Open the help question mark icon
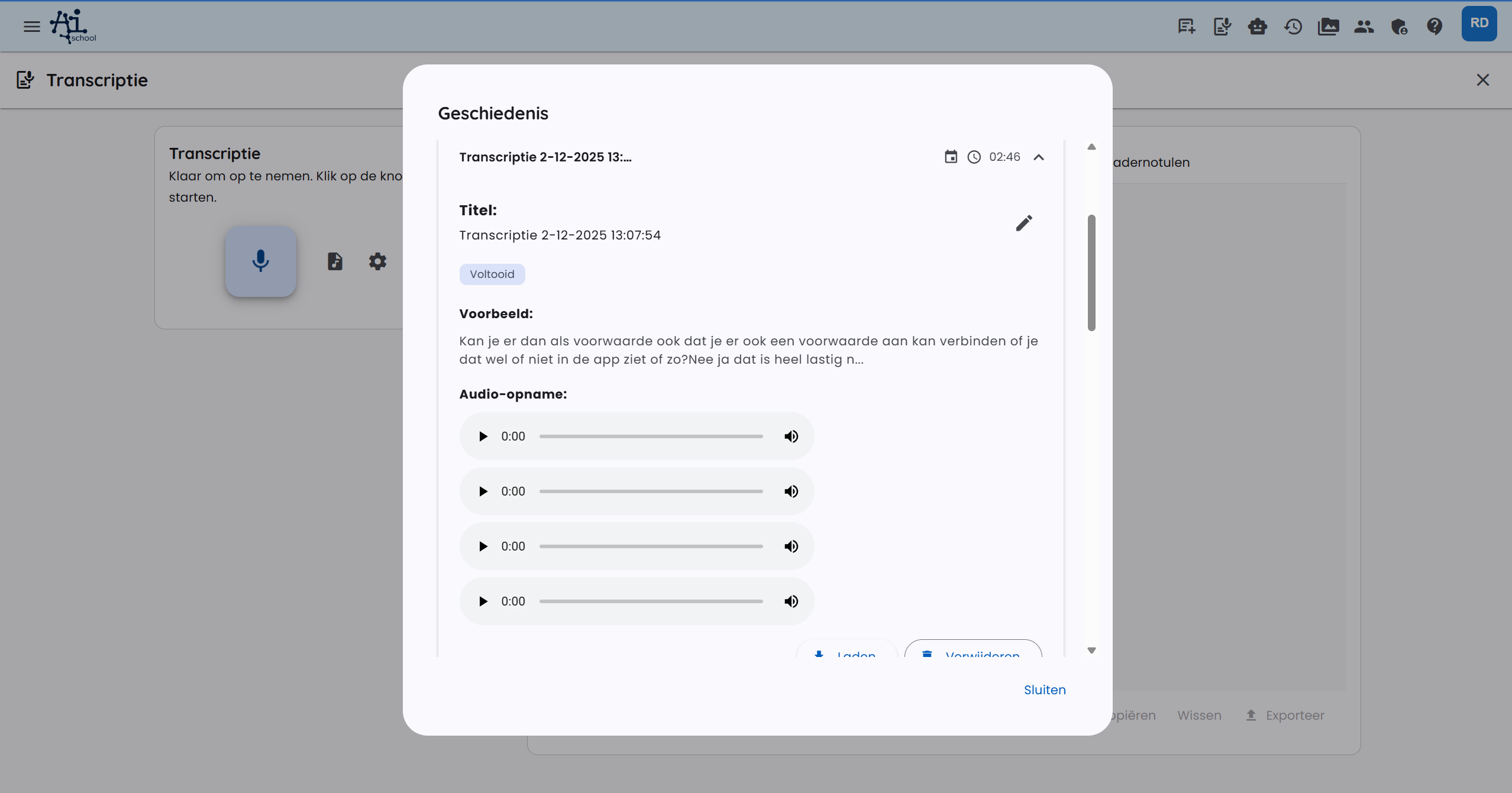This screenshot has width=1512, height=793. [1435, 26]
